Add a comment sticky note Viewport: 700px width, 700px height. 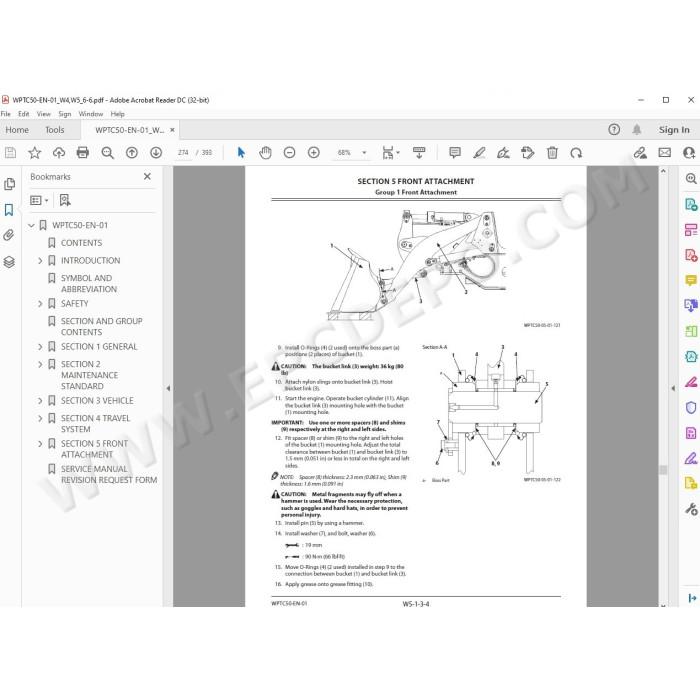click(455, 153)
